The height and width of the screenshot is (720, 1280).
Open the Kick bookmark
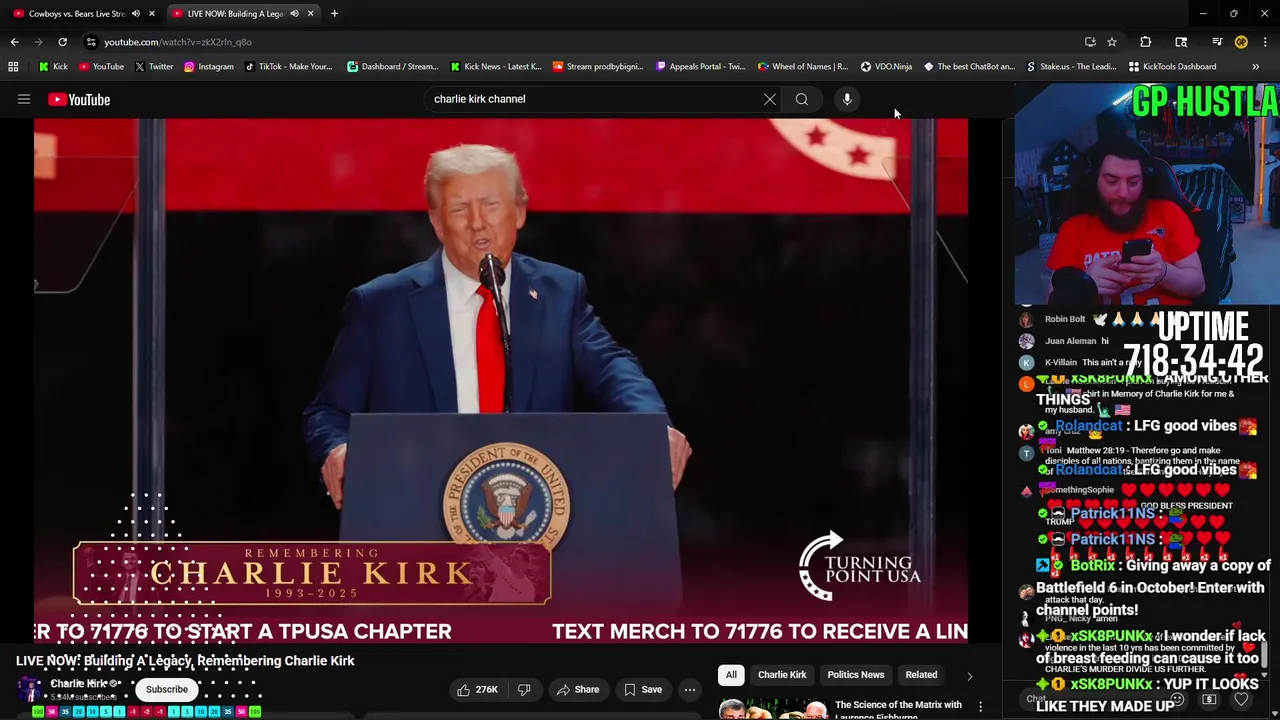pyautogui.click(x=53, y=66)
